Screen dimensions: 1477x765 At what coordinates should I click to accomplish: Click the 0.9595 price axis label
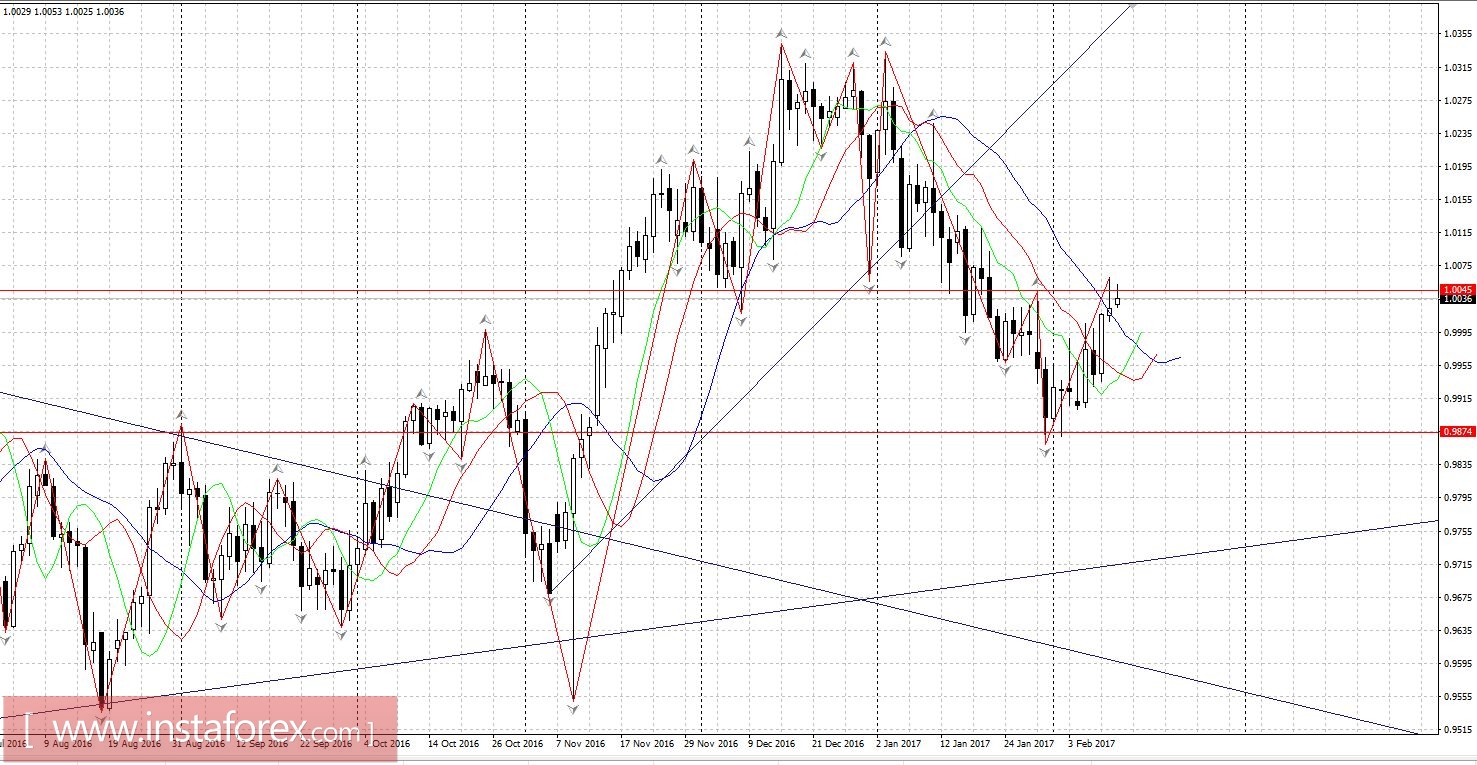(1457, 664)
